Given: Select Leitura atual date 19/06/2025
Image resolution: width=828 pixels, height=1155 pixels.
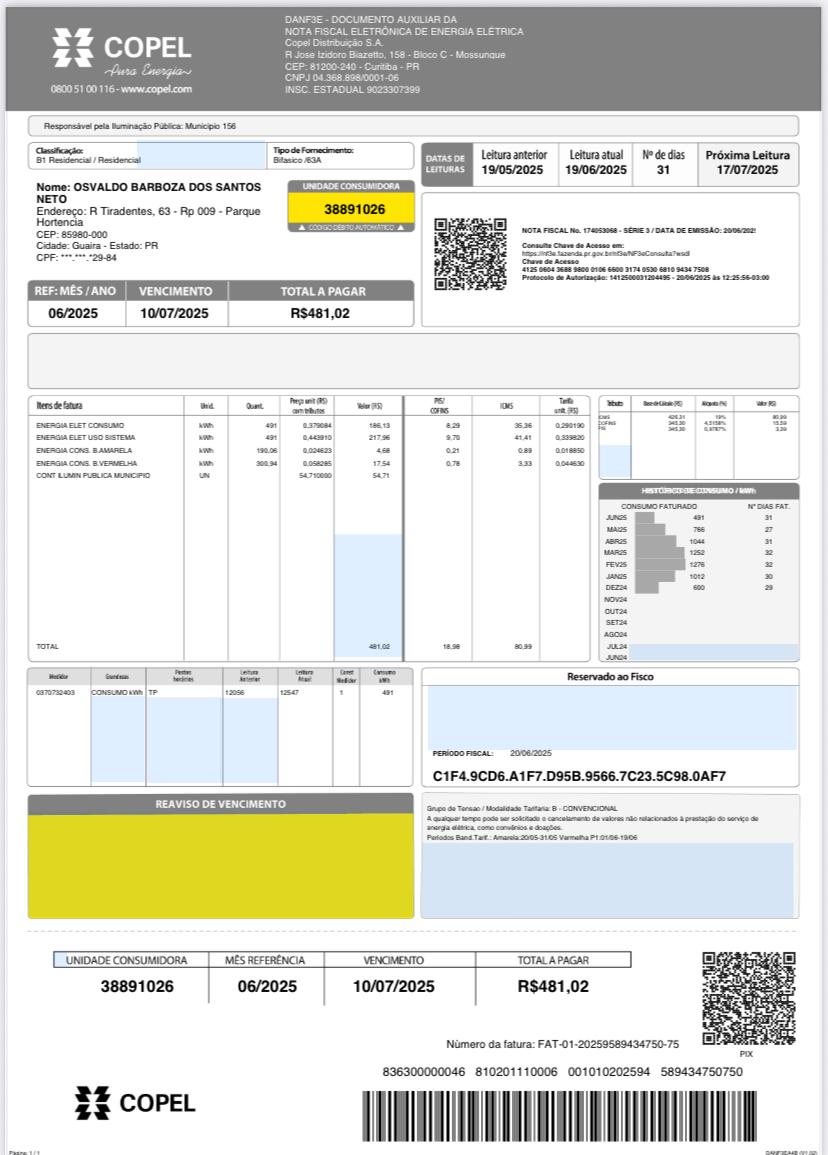Looking at the screenshot, I should [x=595, y=170].
